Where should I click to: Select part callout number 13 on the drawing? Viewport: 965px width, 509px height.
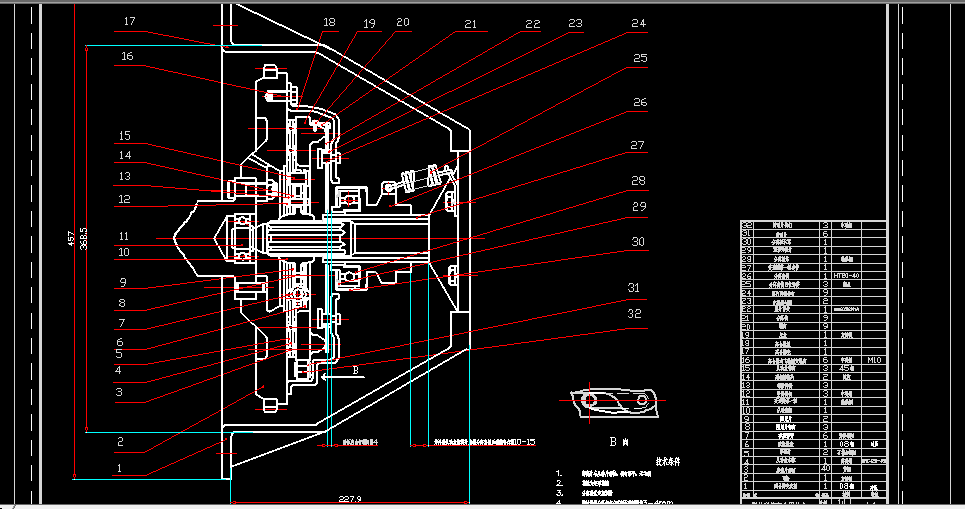[x=124, y=177]
